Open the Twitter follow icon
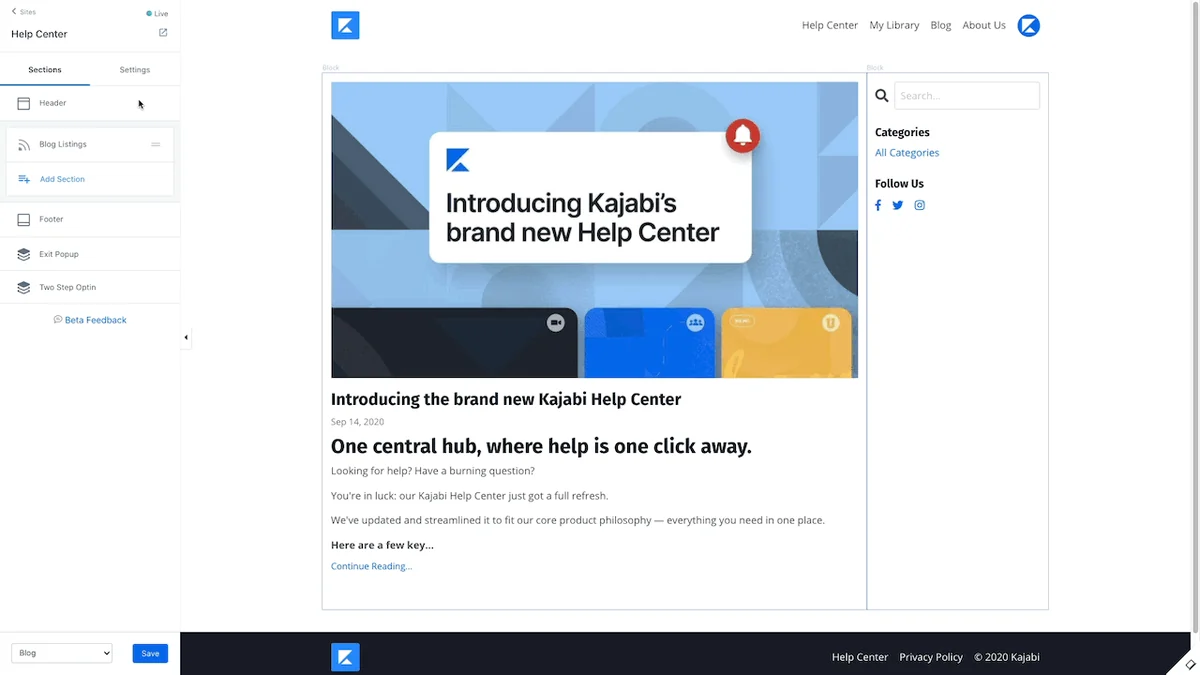The height and width of the screenshot is (675, 1200). click(898, 205)
